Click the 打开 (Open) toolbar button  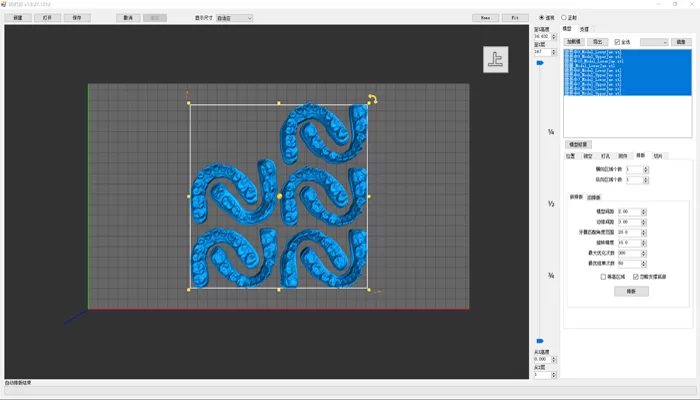pyautogui.click(x=46, y=18)
